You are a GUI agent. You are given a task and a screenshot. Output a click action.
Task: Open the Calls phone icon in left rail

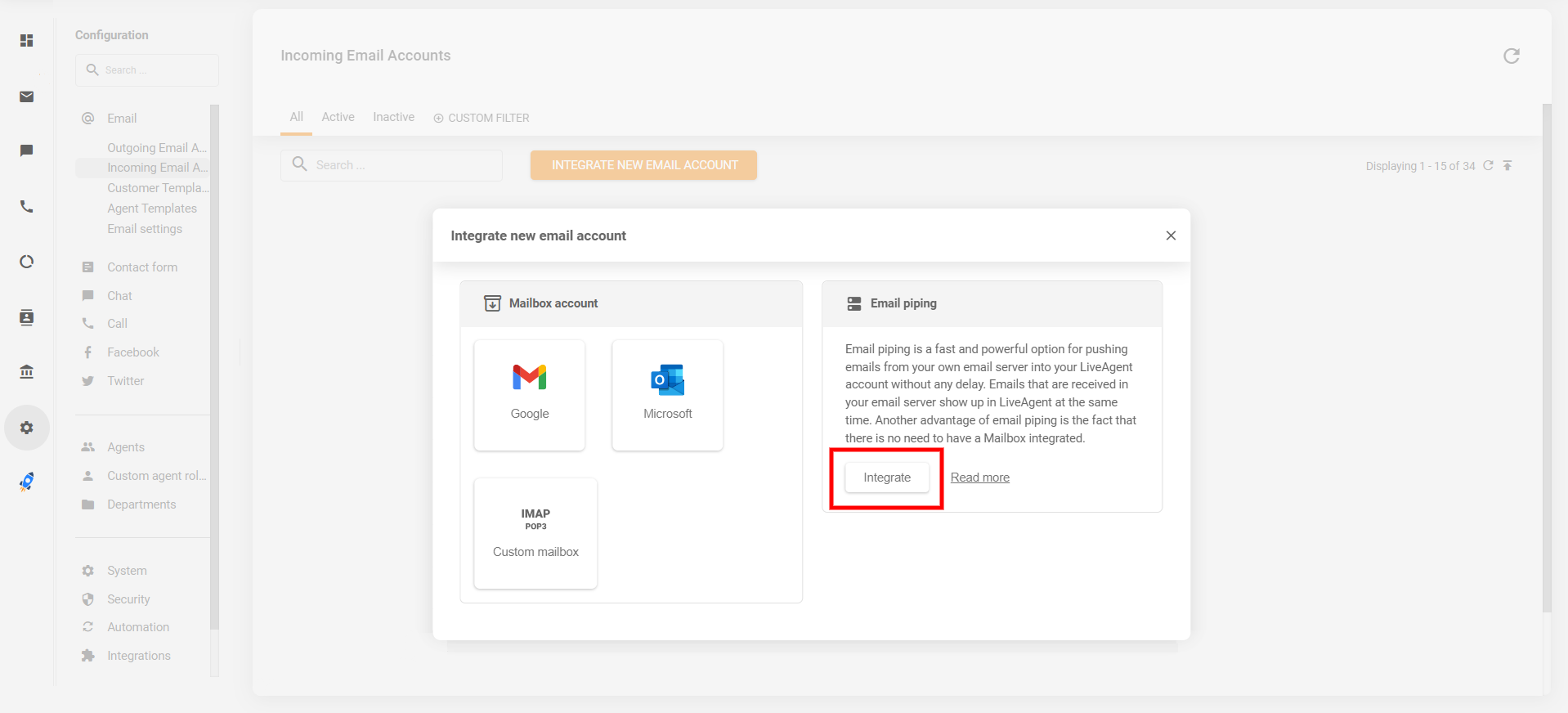[x=27, y=207]
